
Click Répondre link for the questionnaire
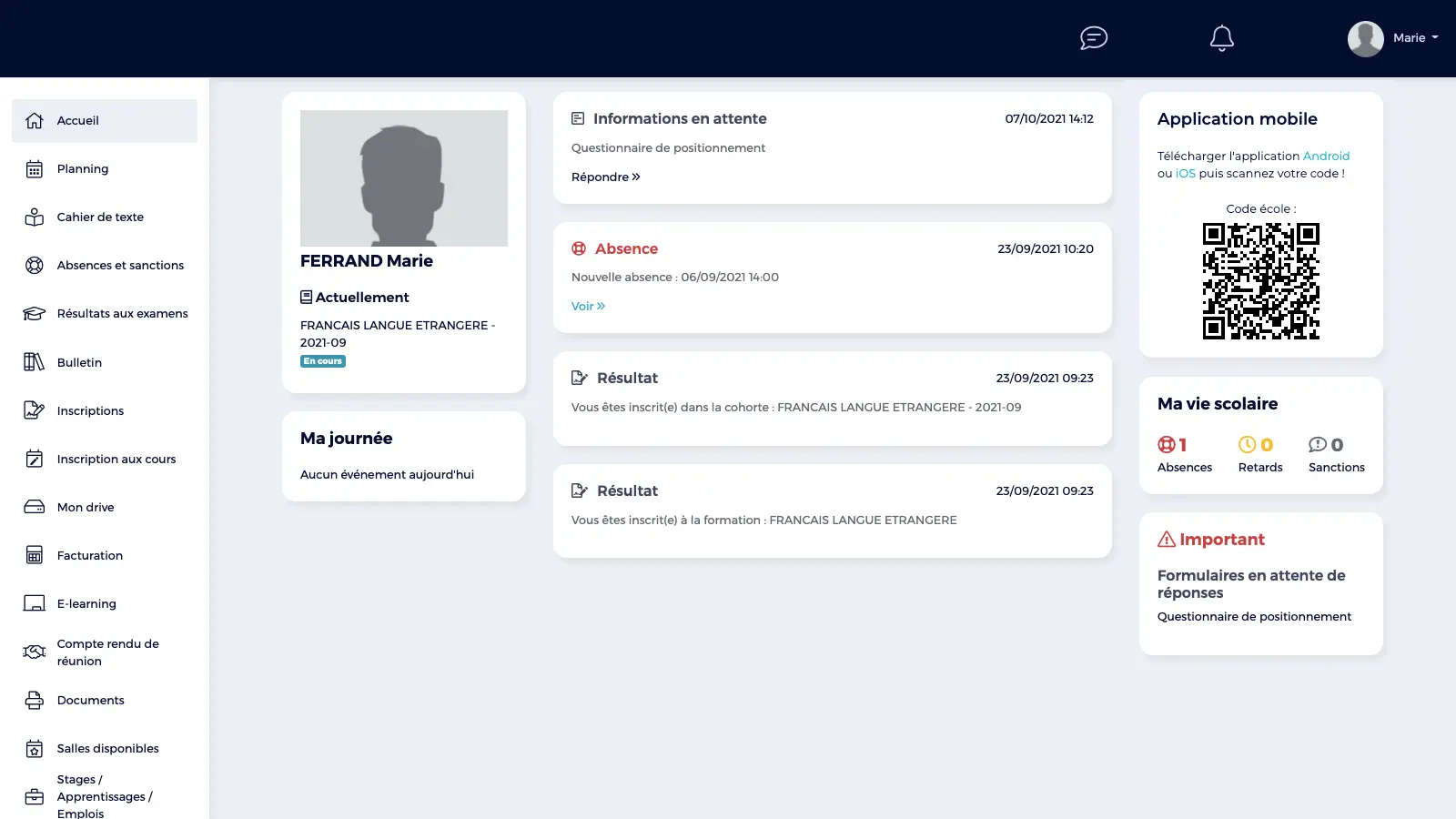tap(605, 177)
